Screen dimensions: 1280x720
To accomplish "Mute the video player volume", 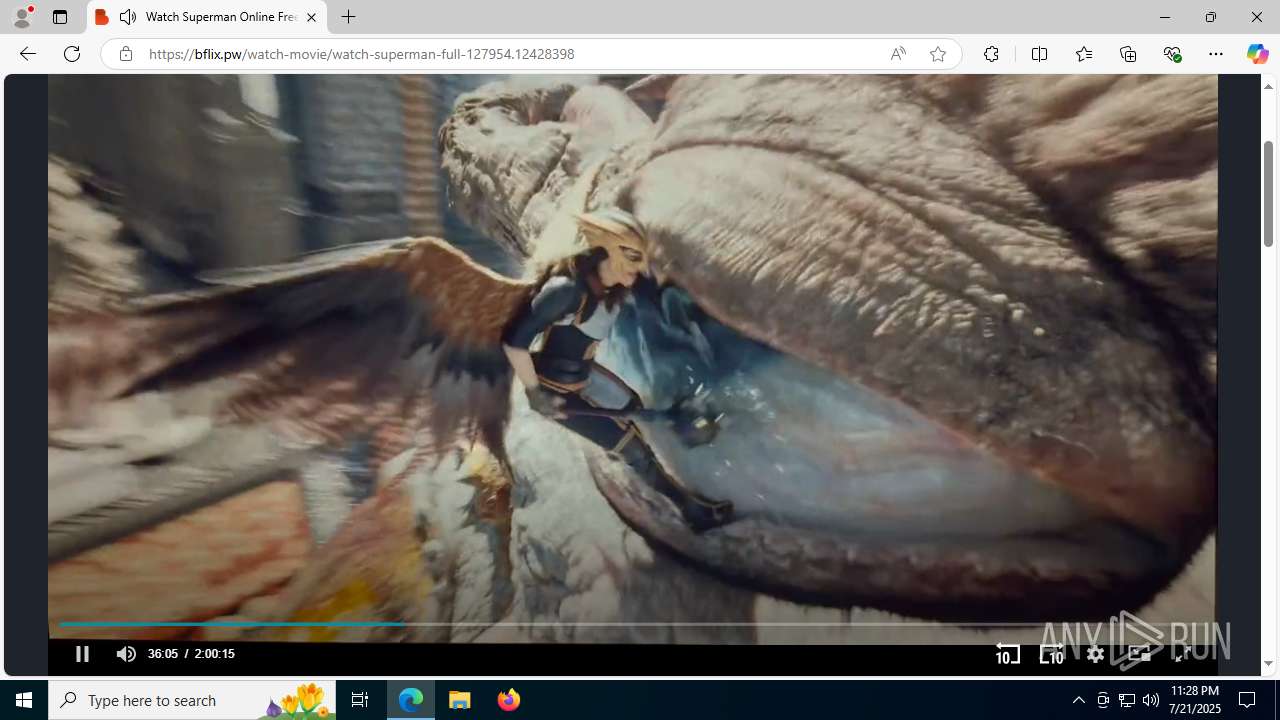I will tap(125, 654).
